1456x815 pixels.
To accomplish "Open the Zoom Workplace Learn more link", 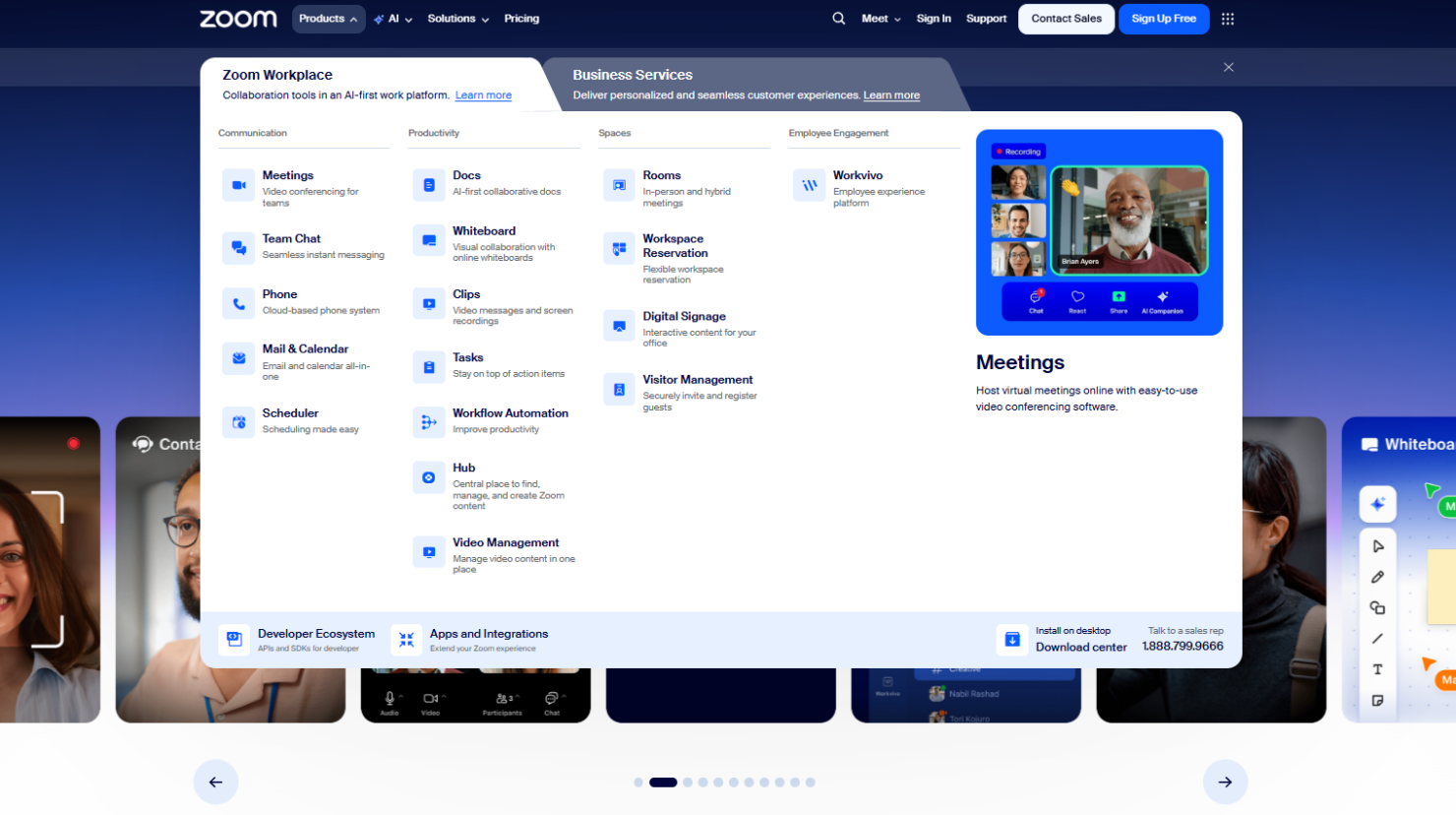I will point(483,94).
